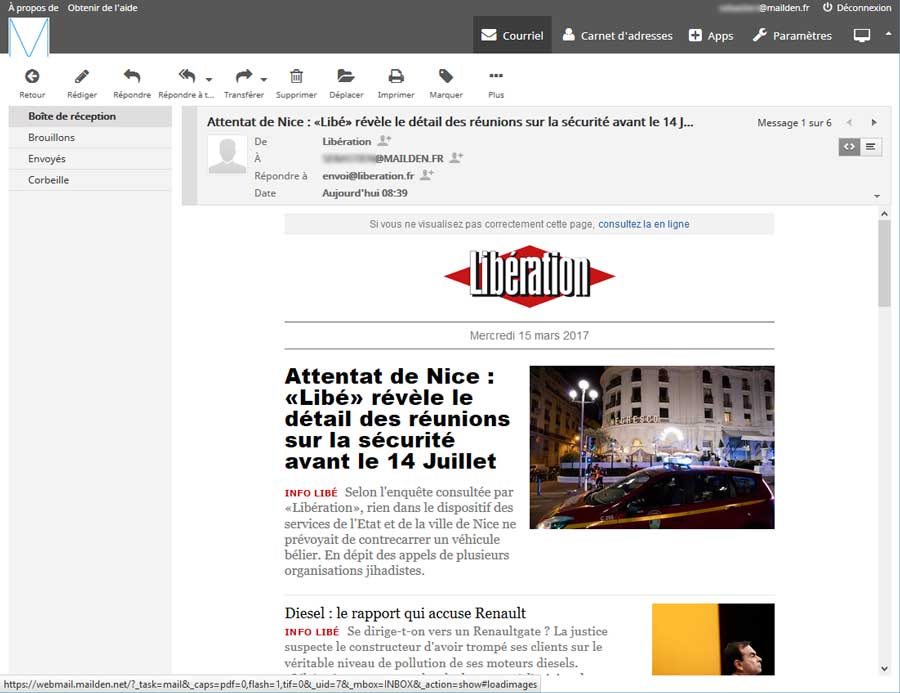
Task: Select Boîte de réception folder
Action: point(90,116)
